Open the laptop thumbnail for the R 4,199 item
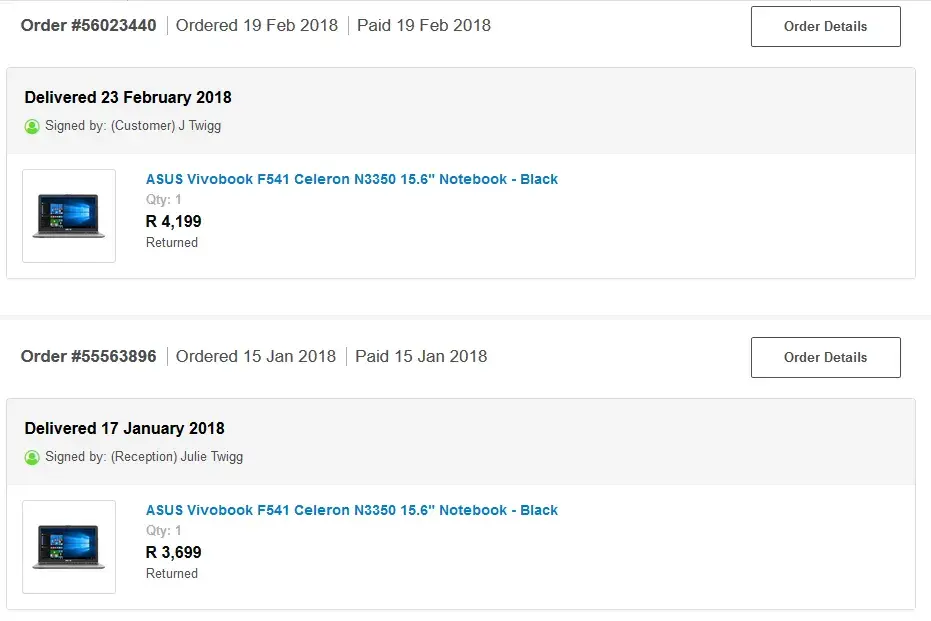 (x=69, y=216)
